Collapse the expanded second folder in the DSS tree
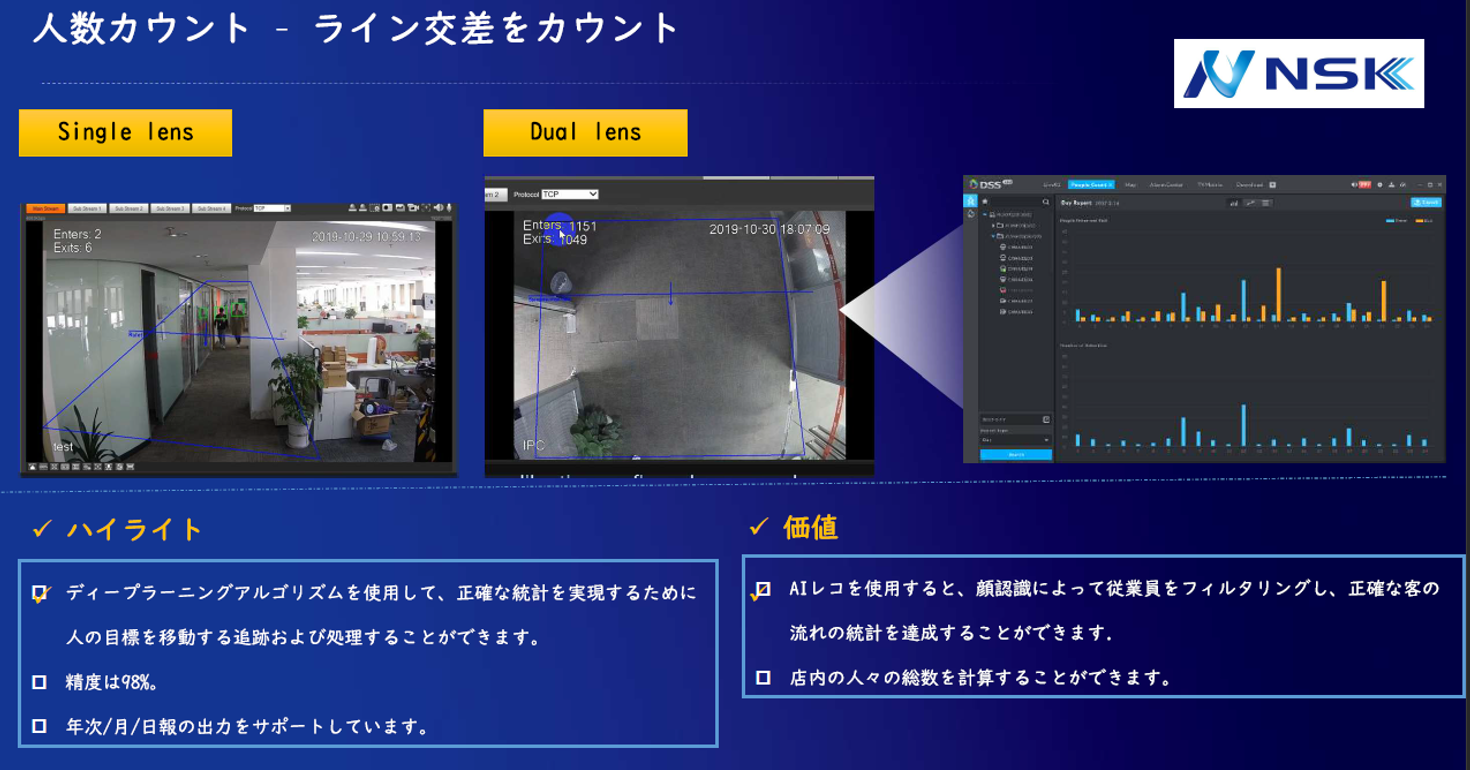This screenshot has height=770, width=1473. [x=993, y=236]
